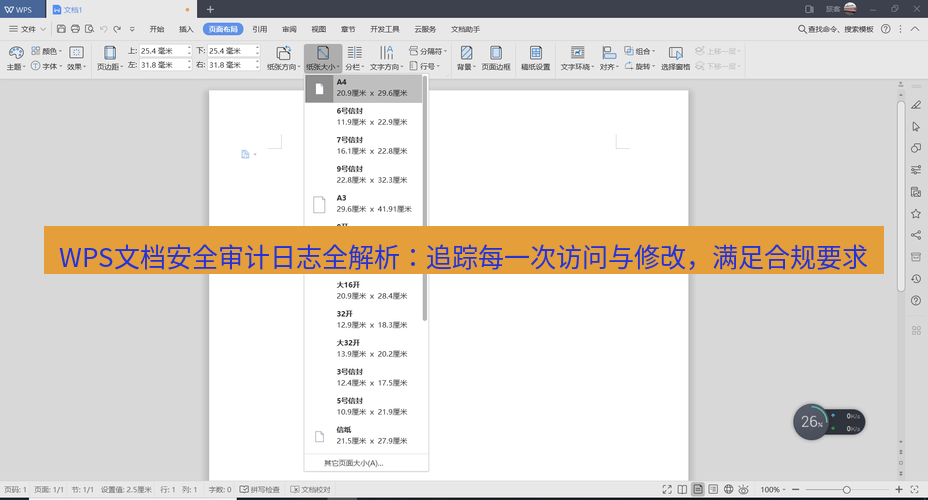
Task: Expand the 文件 file menu arrow
Action: pyautogui.click(x=43, y=29)
